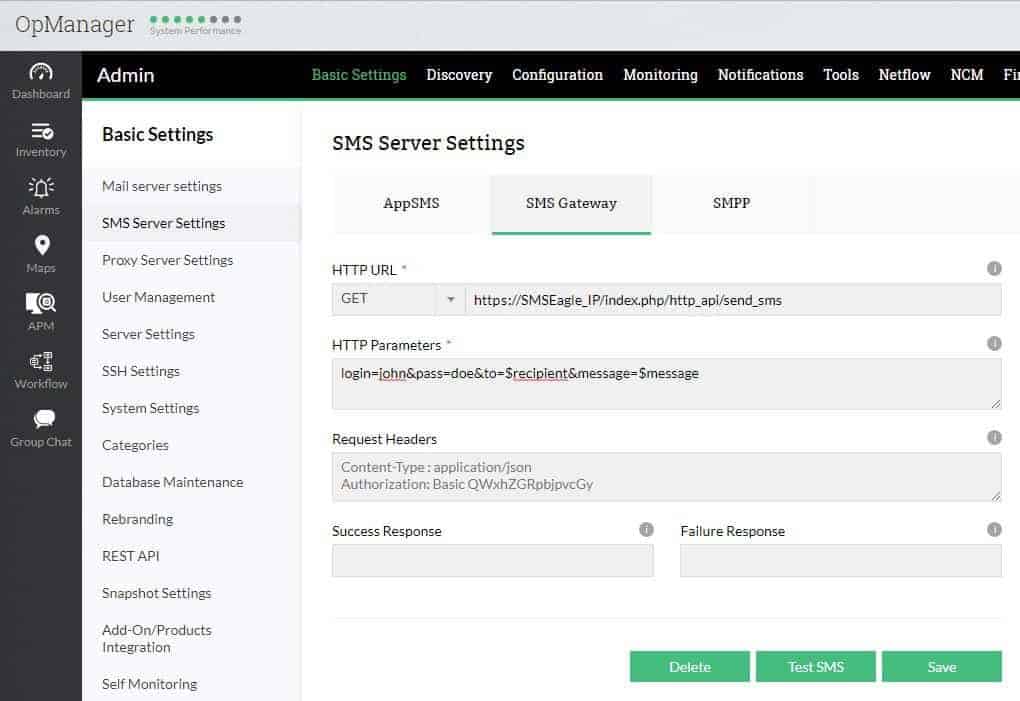The height and width of the screenshot is (701, 1020).
Task: Click the Admin heading text
Action: coord(126,75)
